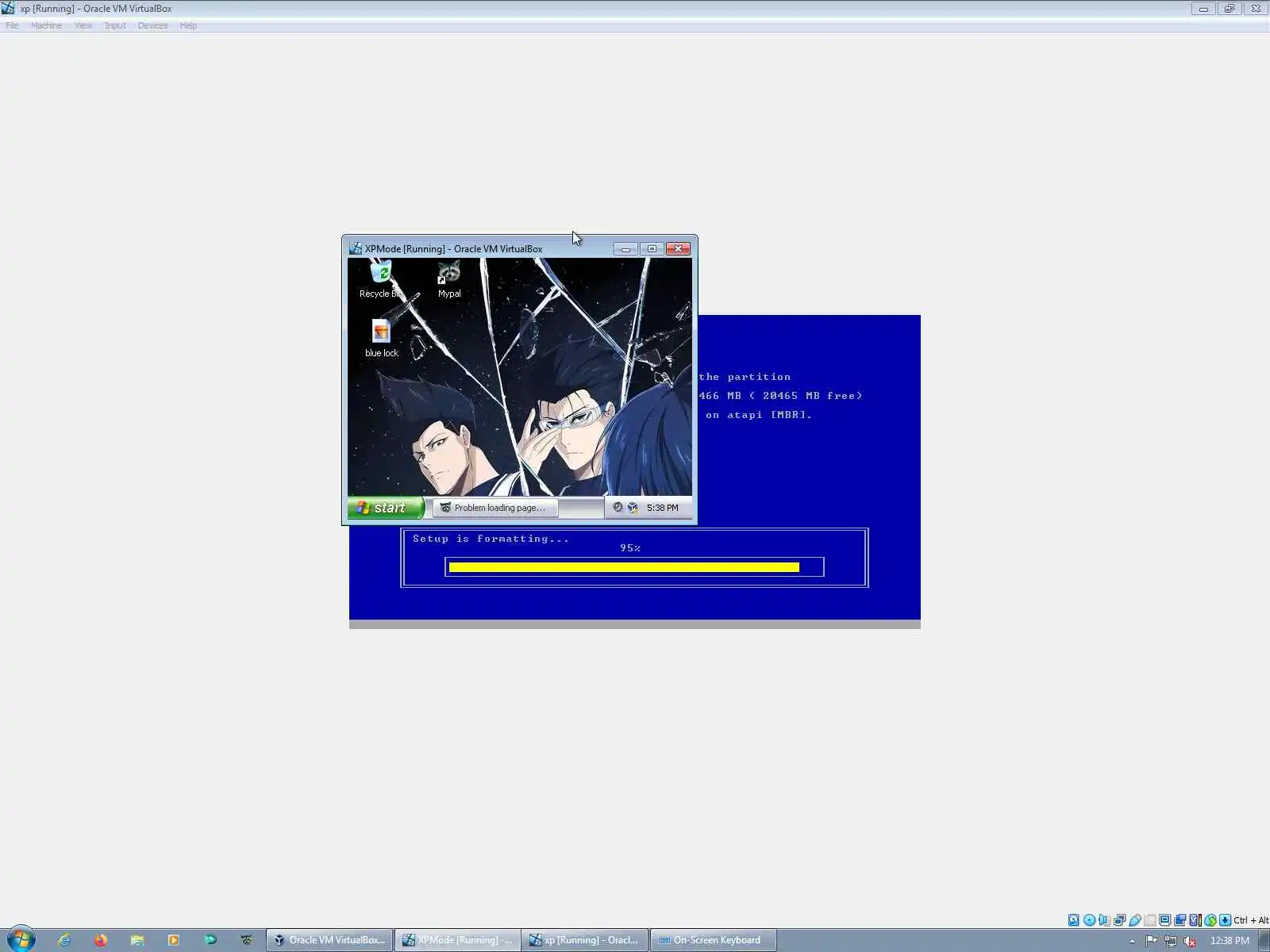Click the network status icon

coord(1119,920)
